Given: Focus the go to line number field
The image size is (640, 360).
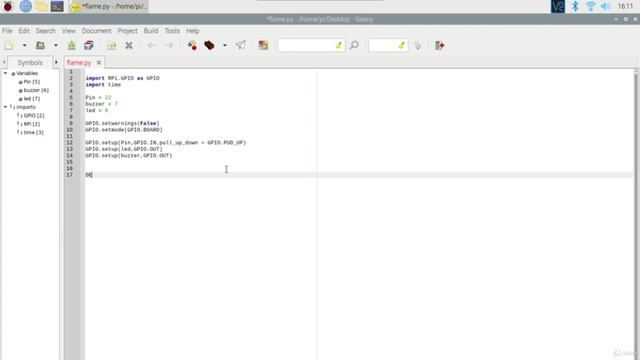Looking at the screenshot, I should point(383,45).
